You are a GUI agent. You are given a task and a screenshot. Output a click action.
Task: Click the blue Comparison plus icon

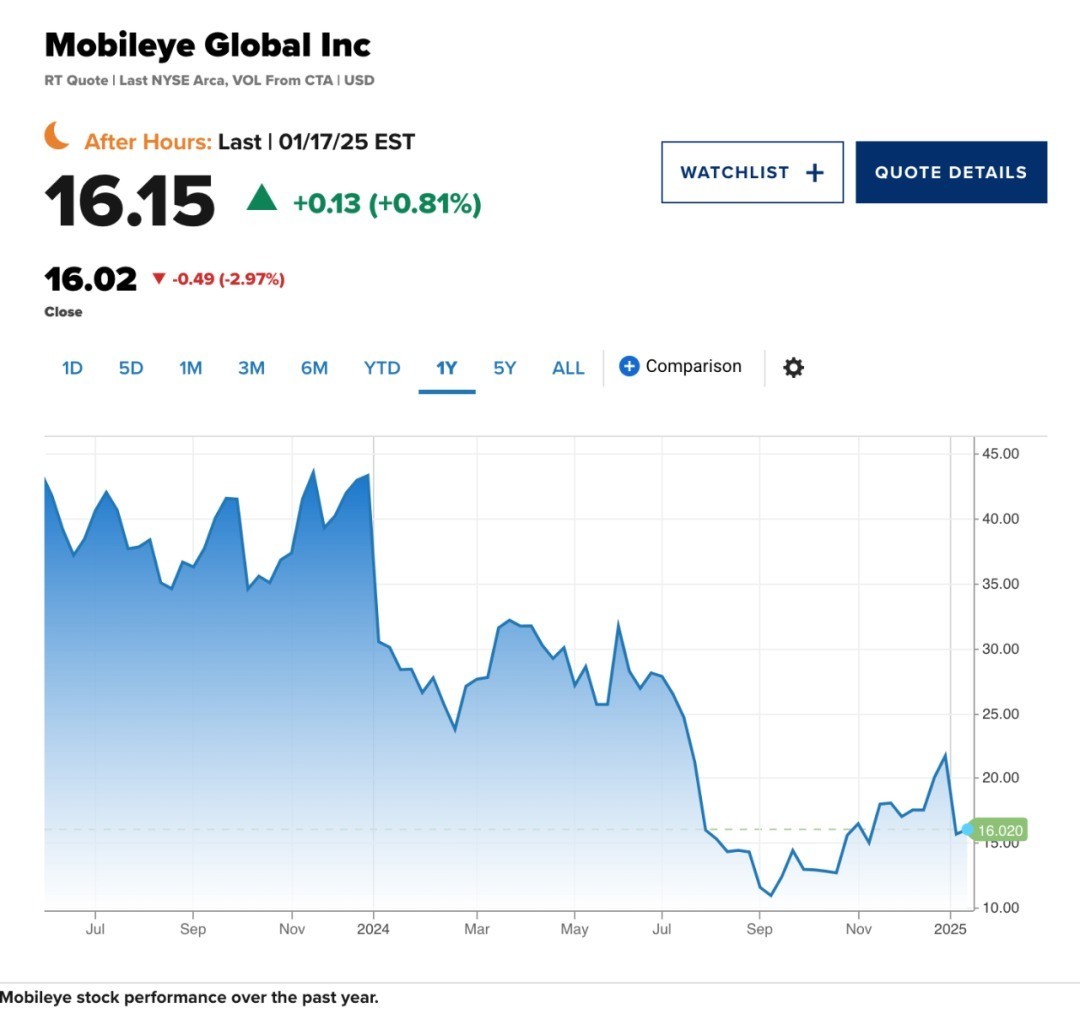click(629, 366)
